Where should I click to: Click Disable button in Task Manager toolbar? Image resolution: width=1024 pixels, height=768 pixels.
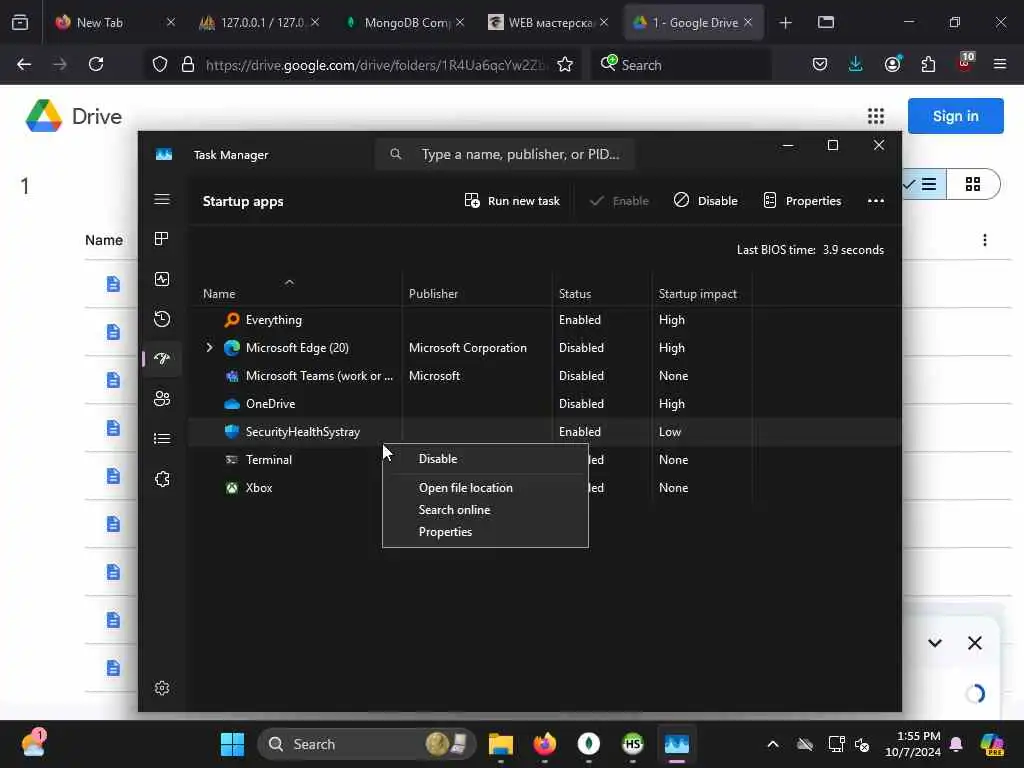[x=706, y=201]
